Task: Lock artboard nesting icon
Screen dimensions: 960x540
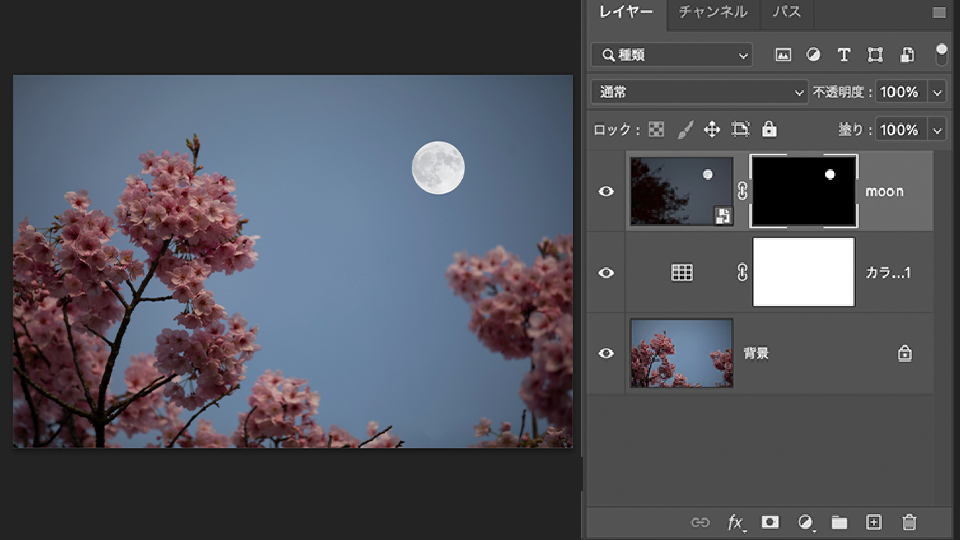Action: 740,129
